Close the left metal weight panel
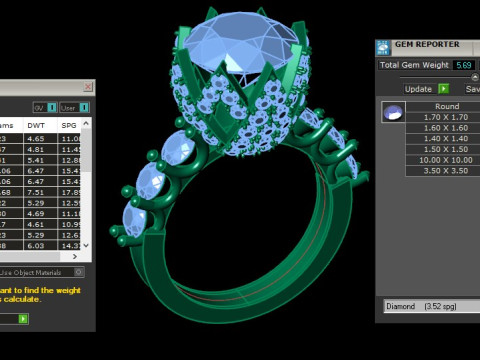Screen dimensions: 480x360 pos(88,87)
